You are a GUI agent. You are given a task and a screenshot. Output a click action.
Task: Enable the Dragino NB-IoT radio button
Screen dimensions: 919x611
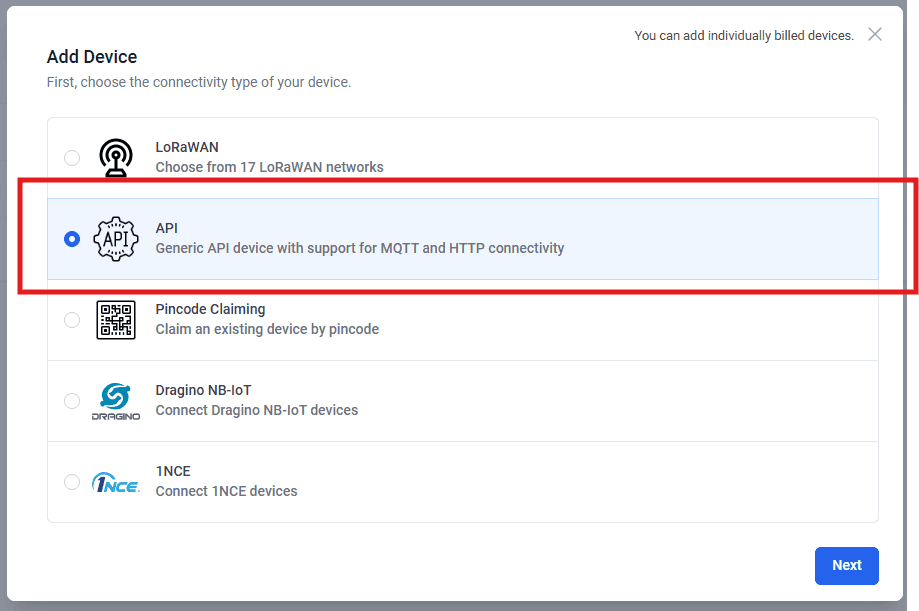click(x=72, y=401)
